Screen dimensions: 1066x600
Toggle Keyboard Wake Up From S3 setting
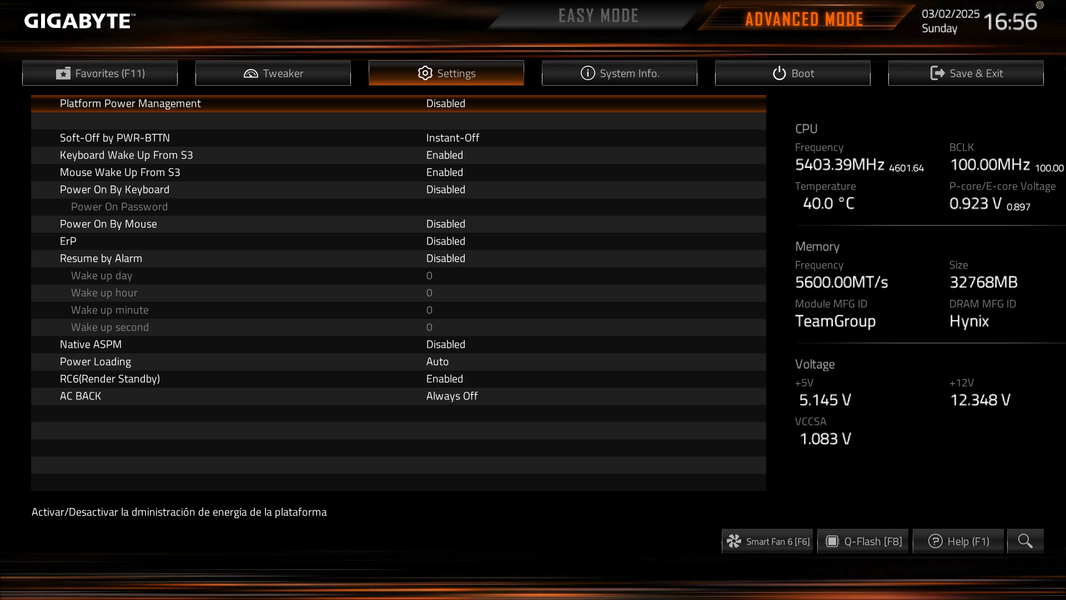pos(398,155)
